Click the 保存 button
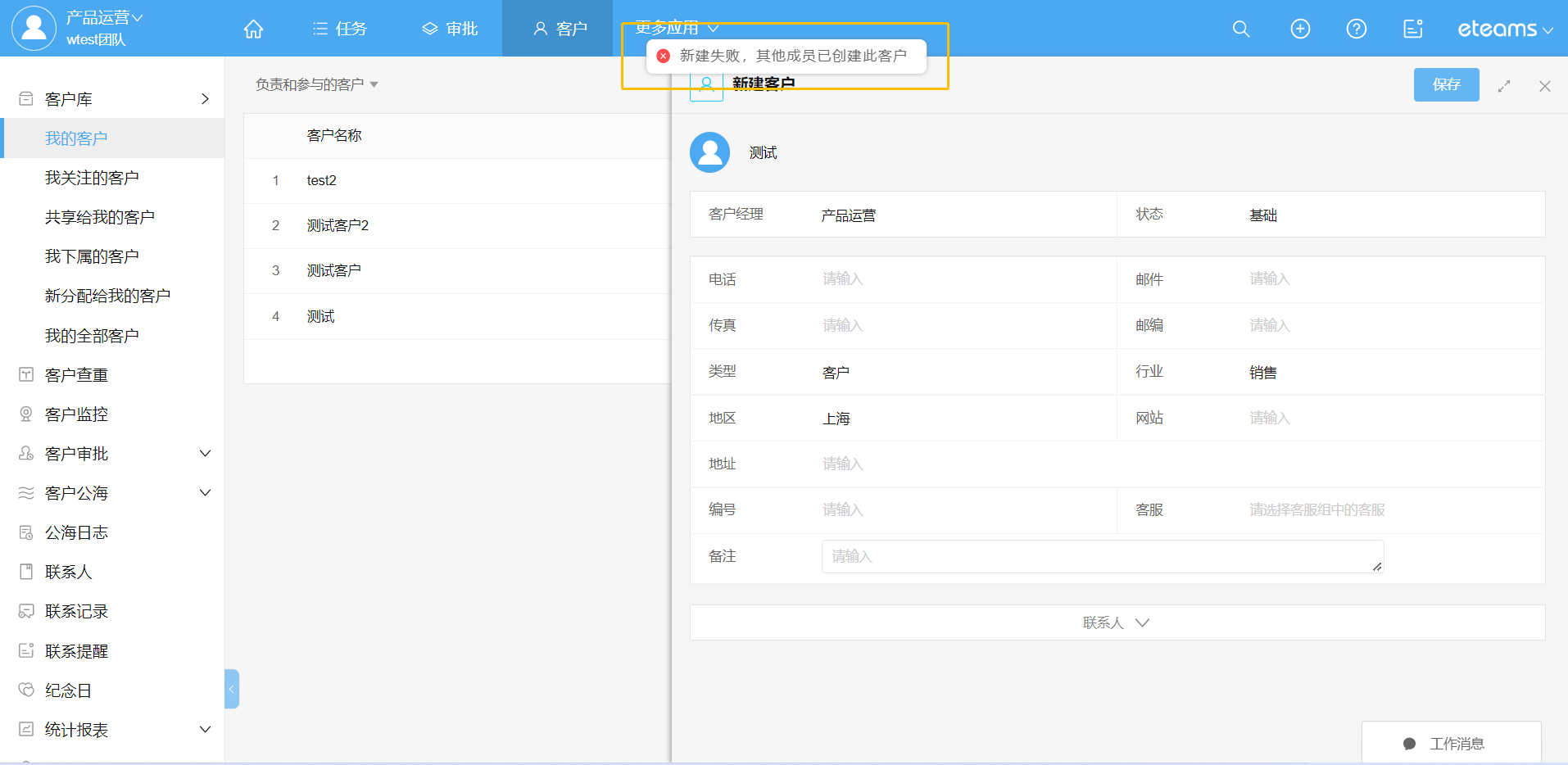Viewport: 1568px width, 765px height. point(1446,85)
